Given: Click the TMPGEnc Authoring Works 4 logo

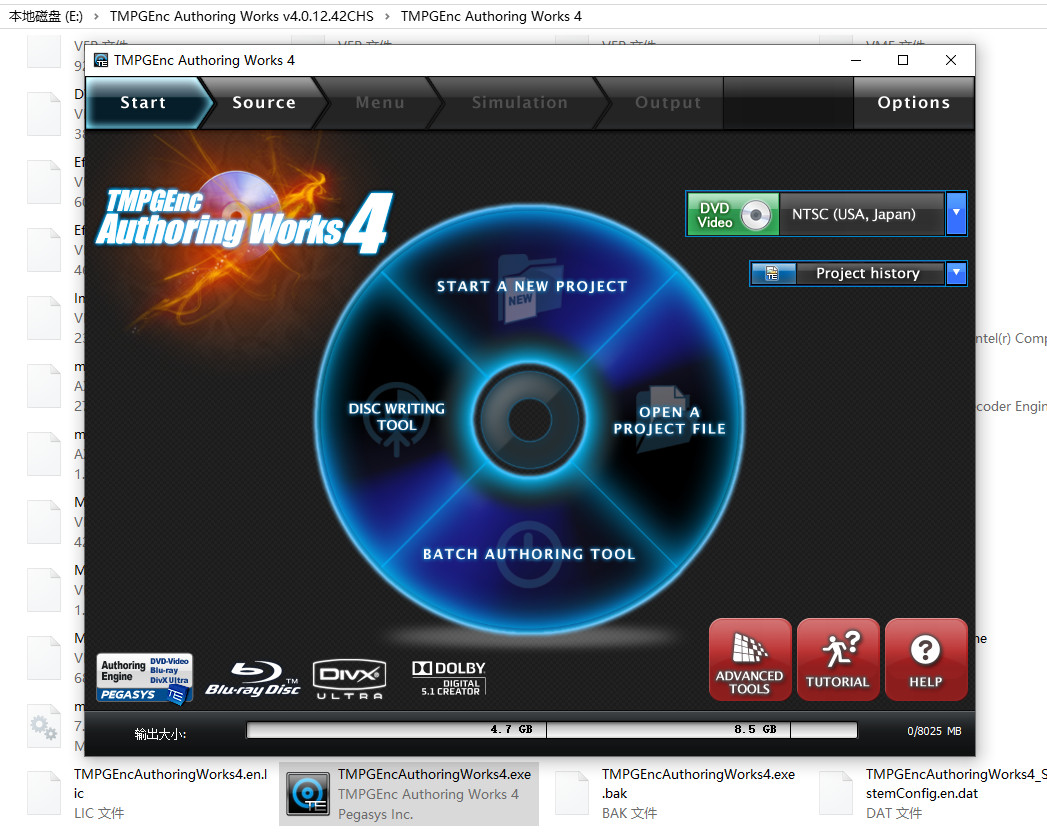Looking at the screenshot, I should 244,223.
